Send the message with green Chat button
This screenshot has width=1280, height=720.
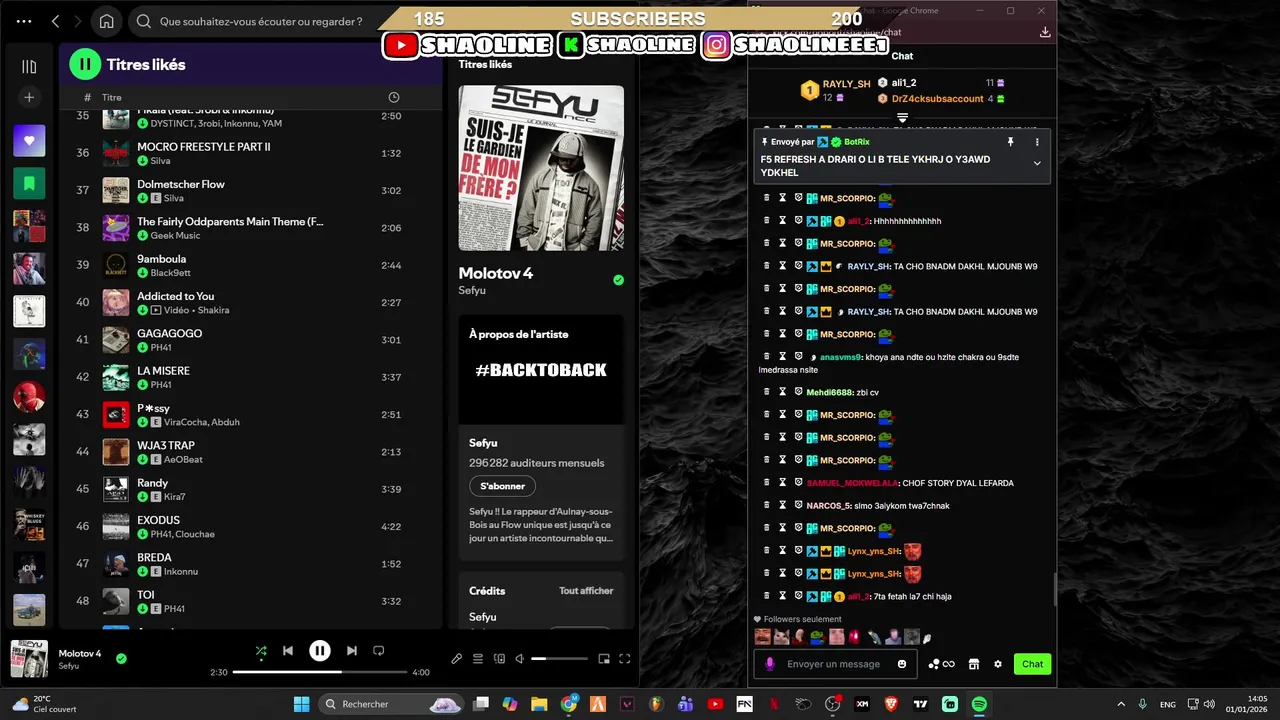click(x=1033, y=664)
